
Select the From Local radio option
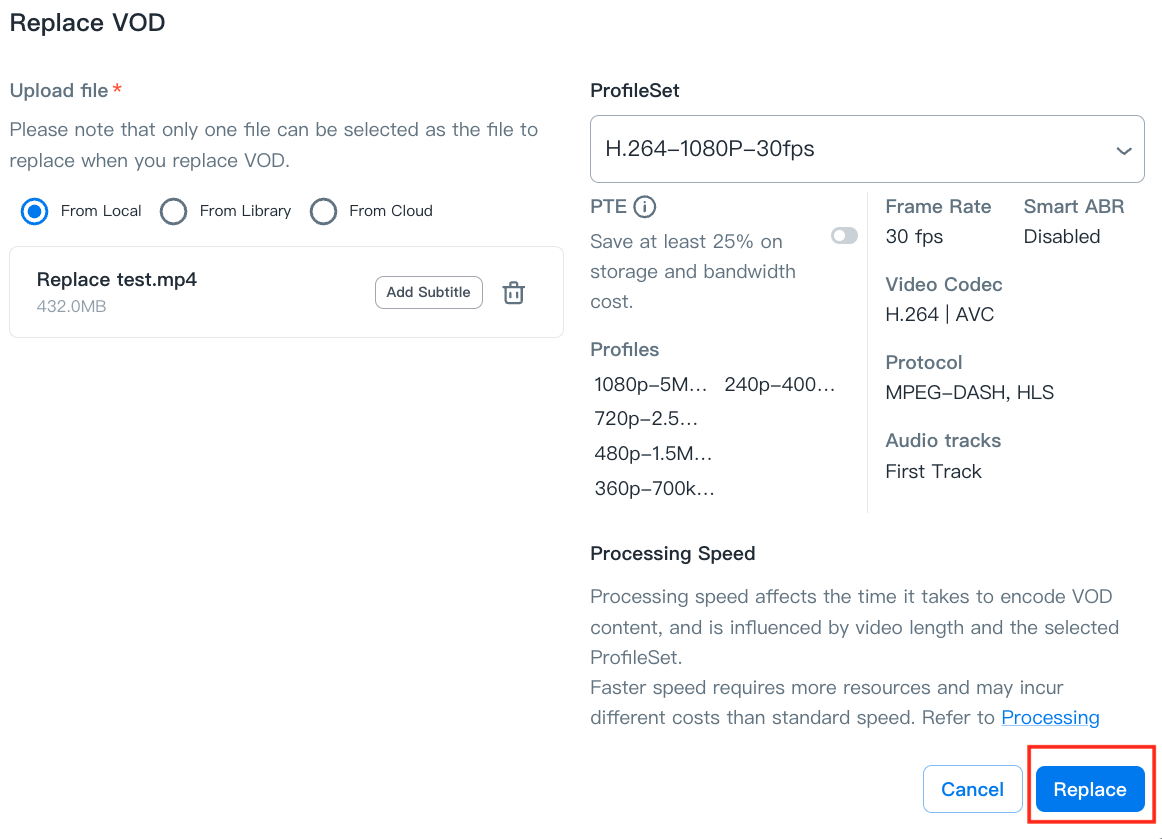[x=35, y=211]
